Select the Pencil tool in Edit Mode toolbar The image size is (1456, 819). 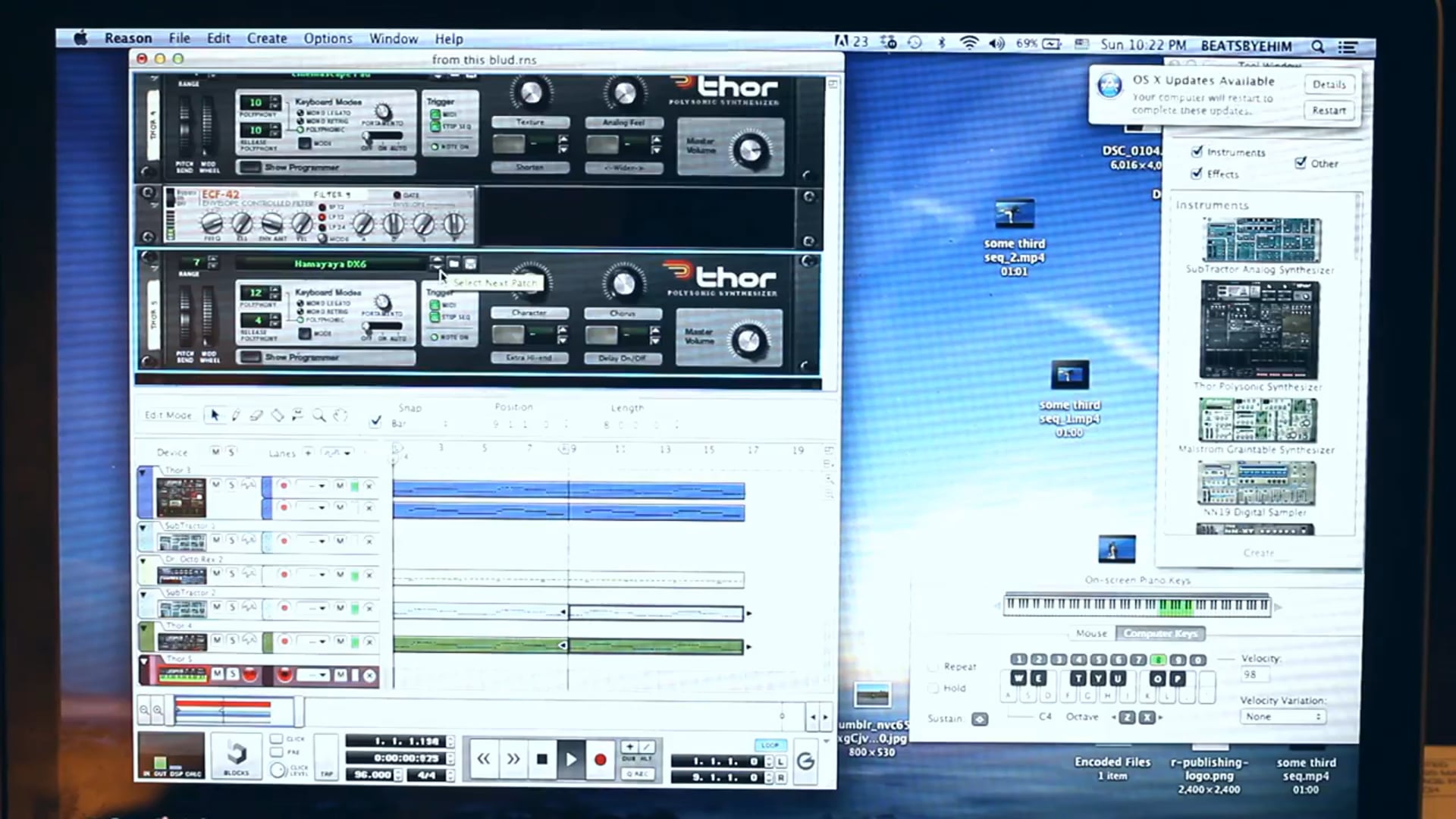(x=237, y=415)
